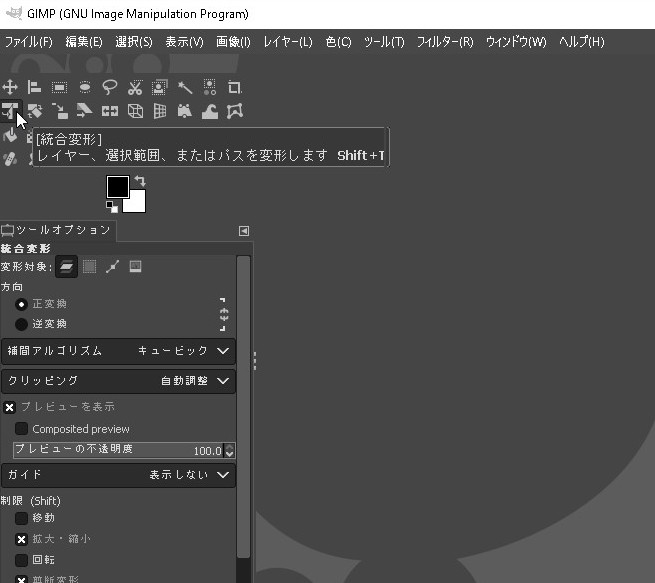Open the クリッピング dropdown
Screen dimensions: 655x583
[x=118, y=381]
